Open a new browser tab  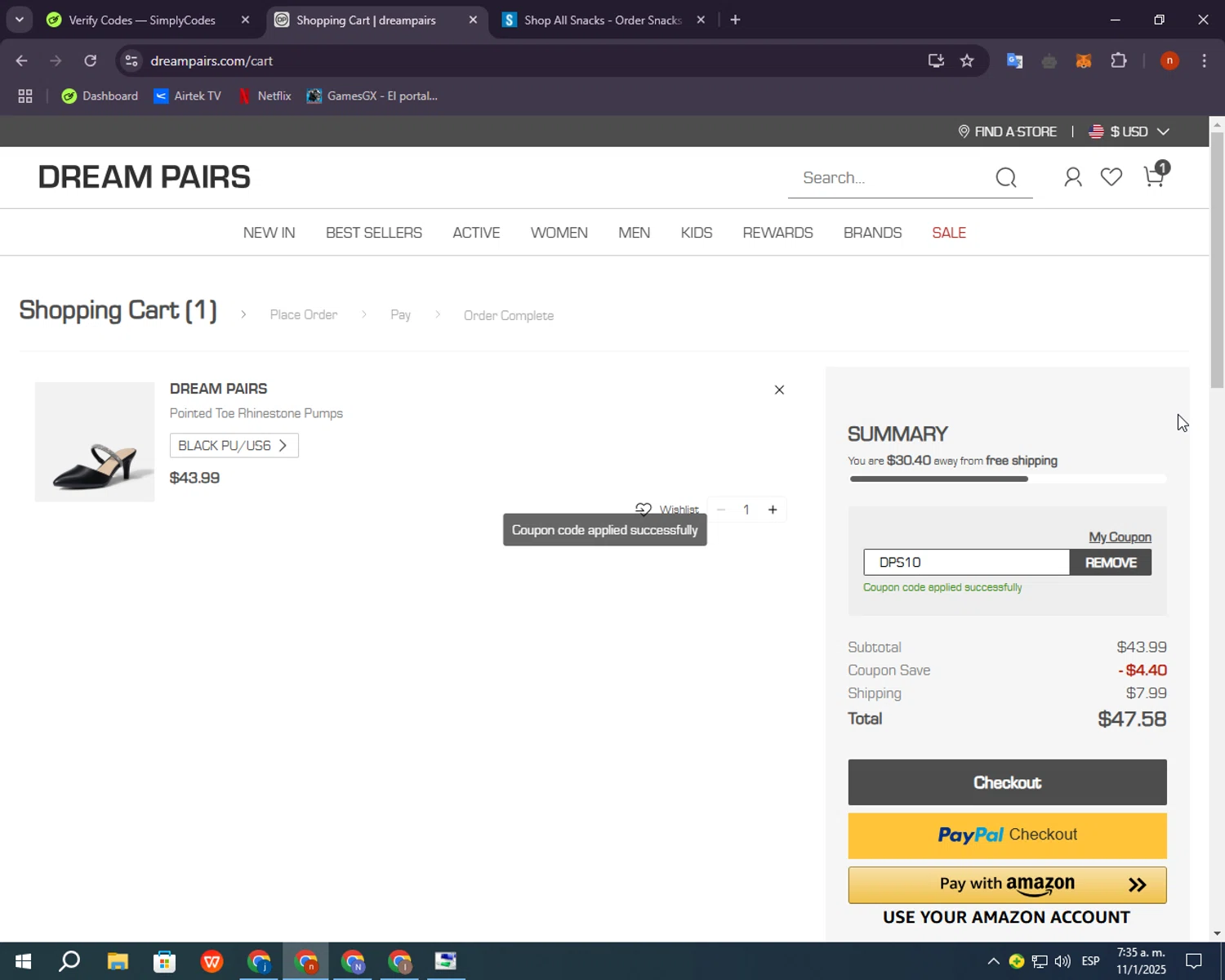pyautogui.click(x=735, y=20)
